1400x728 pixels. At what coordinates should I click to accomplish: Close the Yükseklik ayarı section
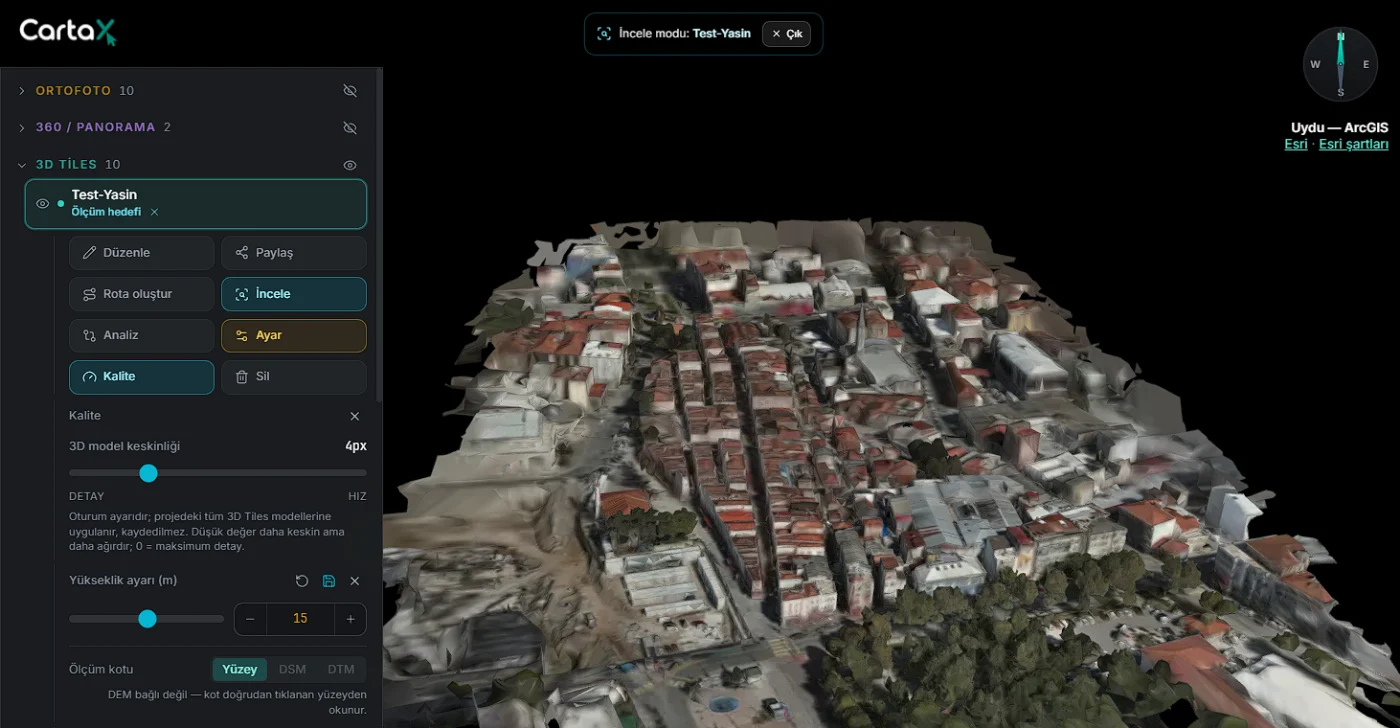tap(354, 581)
